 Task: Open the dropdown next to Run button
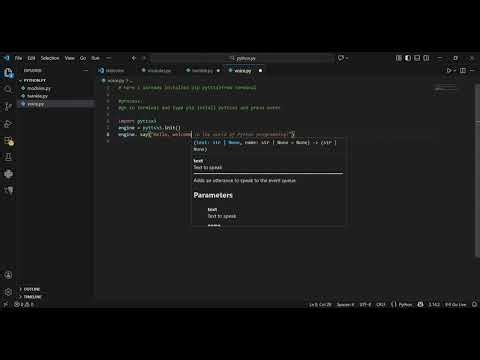click(455, 70)
